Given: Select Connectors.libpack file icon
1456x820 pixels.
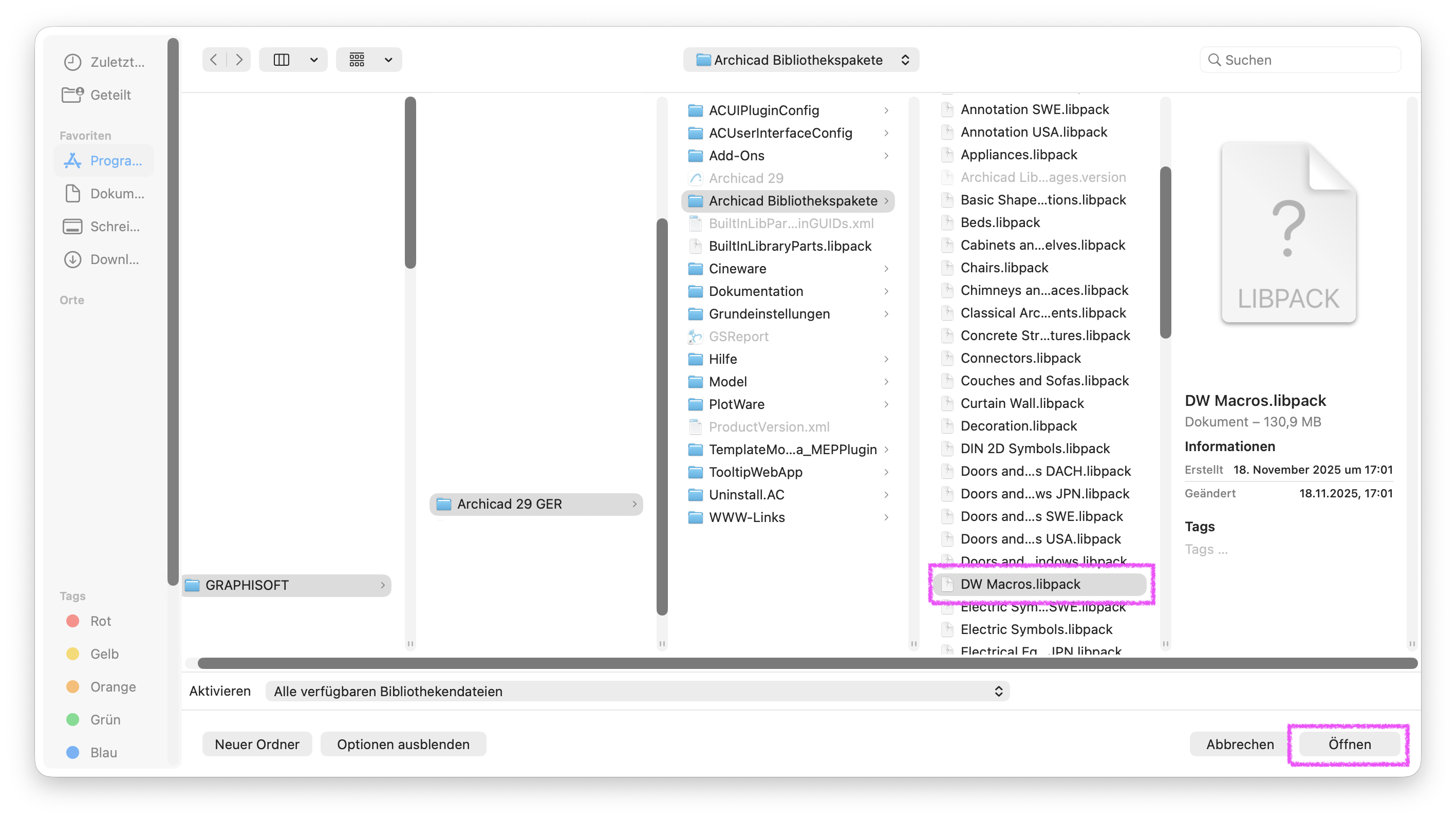Looking at the screenshot, I should point(948,358).
